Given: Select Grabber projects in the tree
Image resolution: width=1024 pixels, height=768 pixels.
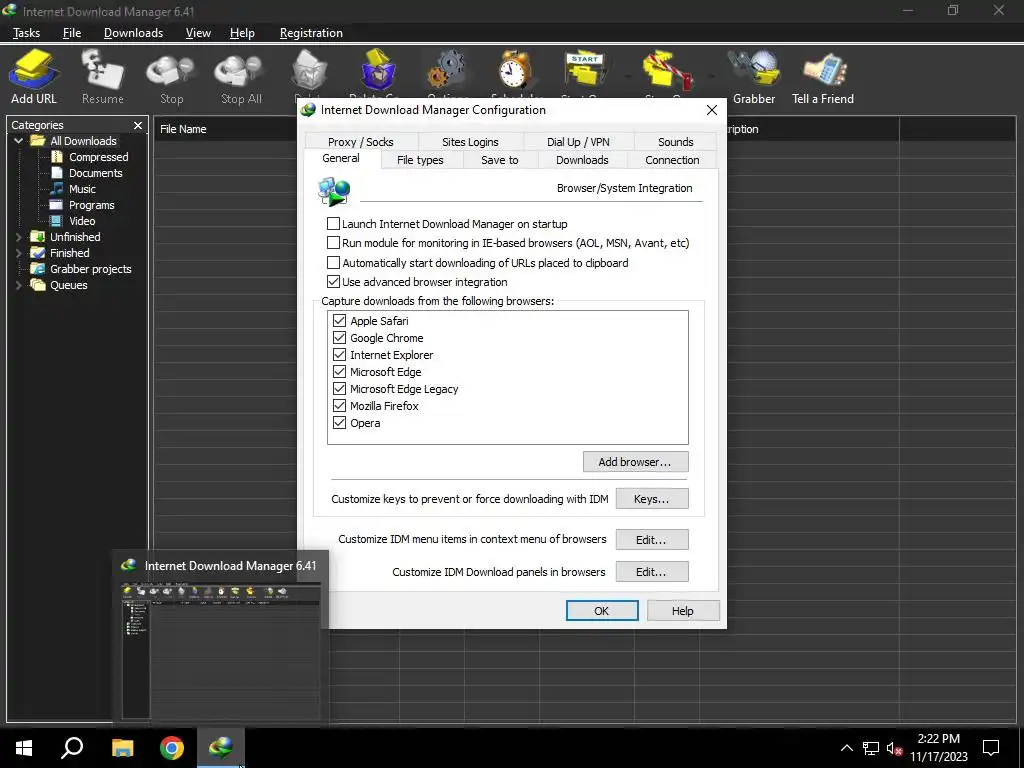Looking at the screenshot, I should (90, 269).
